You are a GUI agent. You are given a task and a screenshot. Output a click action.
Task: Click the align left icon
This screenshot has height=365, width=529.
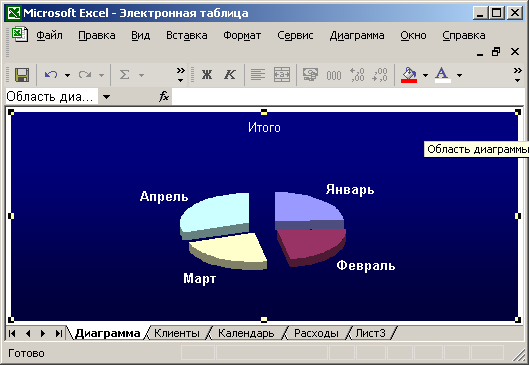pos(258,75)
